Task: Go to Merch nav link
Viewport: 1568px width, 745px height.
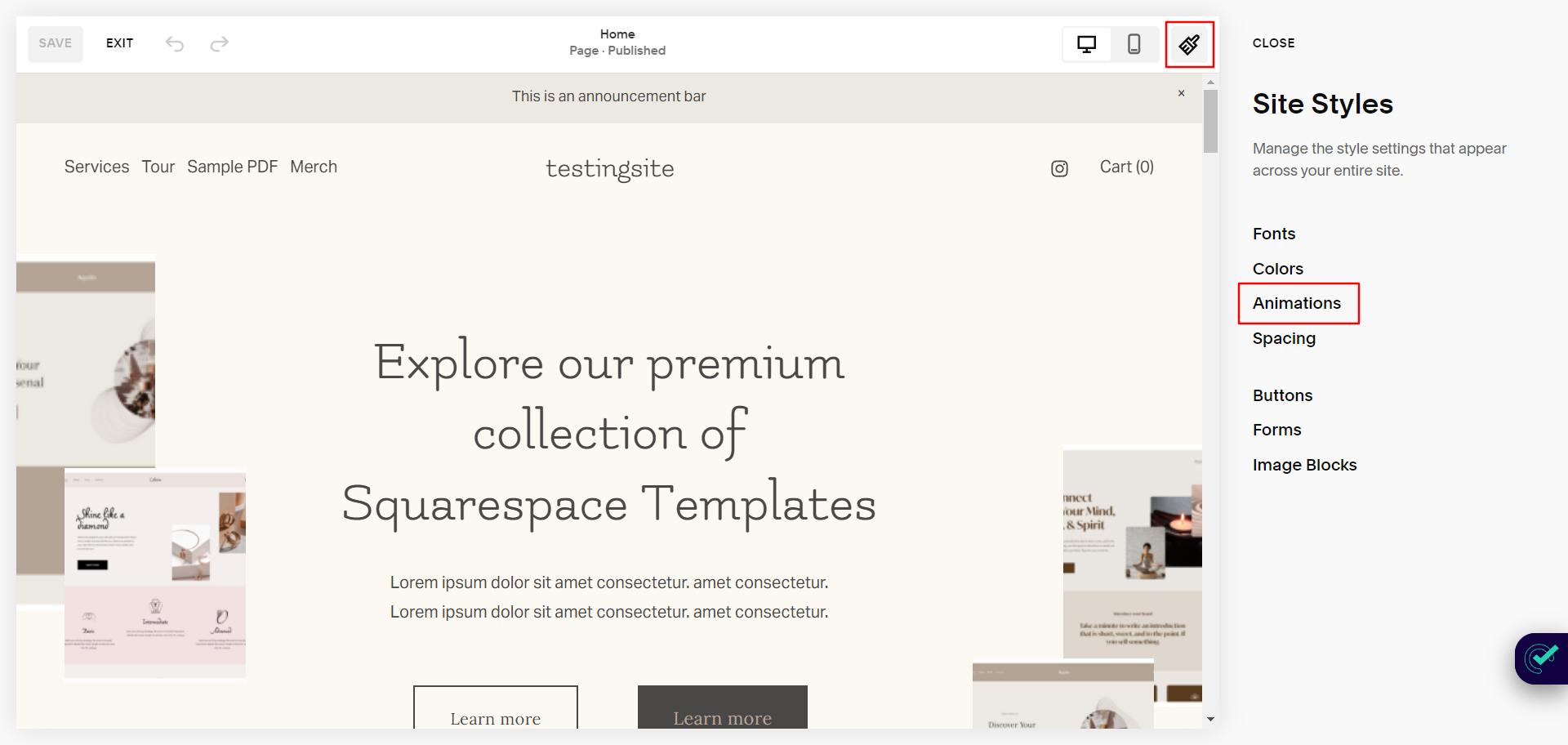Action: pyautogui.click(x=314, y=167)
